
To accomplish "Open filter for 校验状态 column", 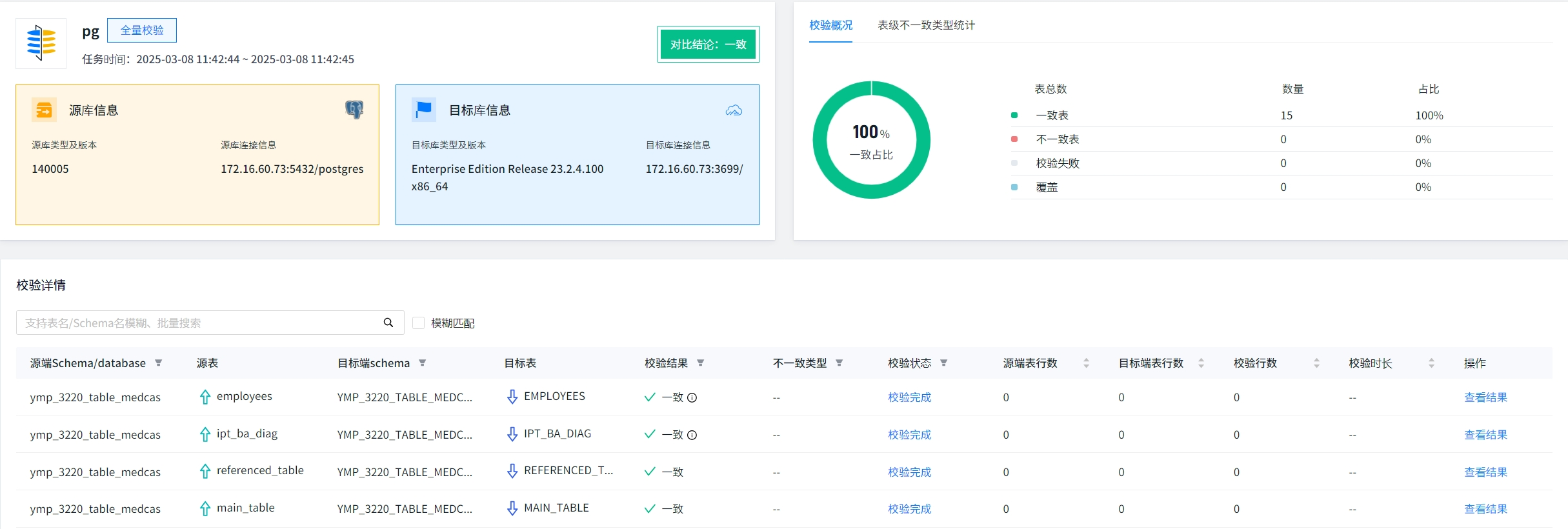I will click(943, 363).
